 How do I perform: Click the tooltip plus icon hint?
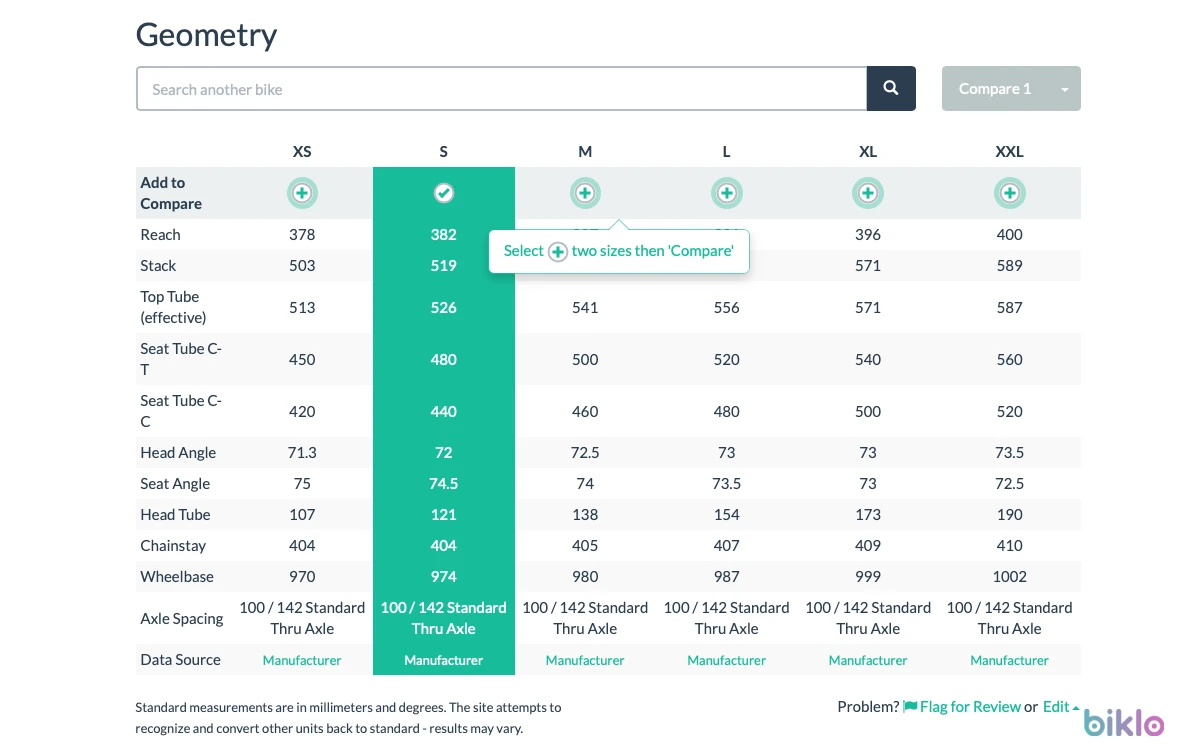(558, 251)
